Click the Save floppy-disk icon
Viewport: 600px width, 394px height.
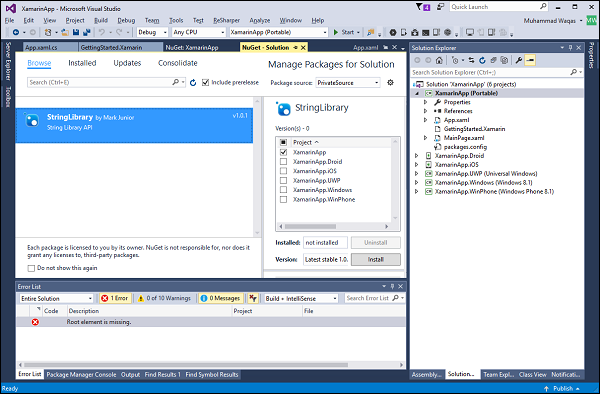76,33
